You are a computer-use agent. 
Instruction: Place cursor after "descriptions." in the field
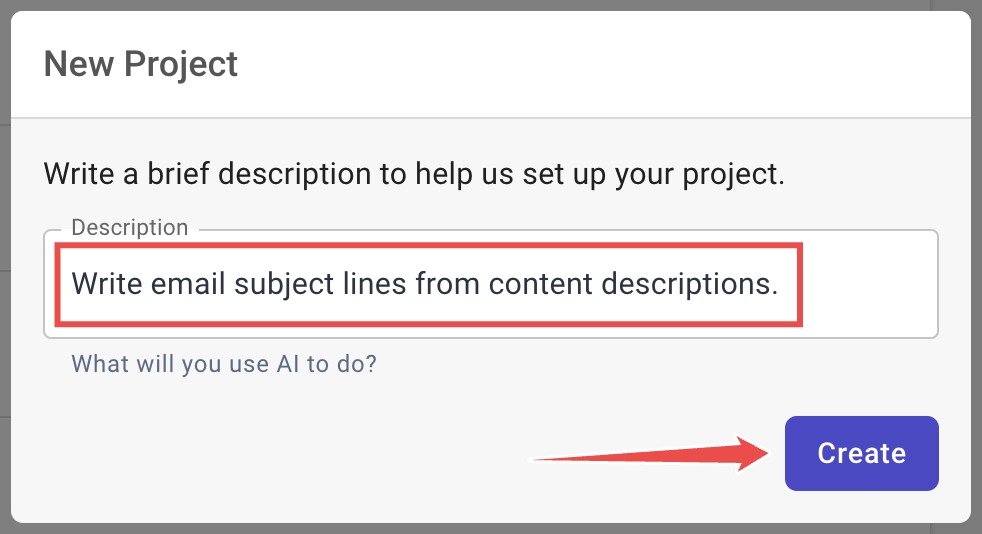pos(779,284)
